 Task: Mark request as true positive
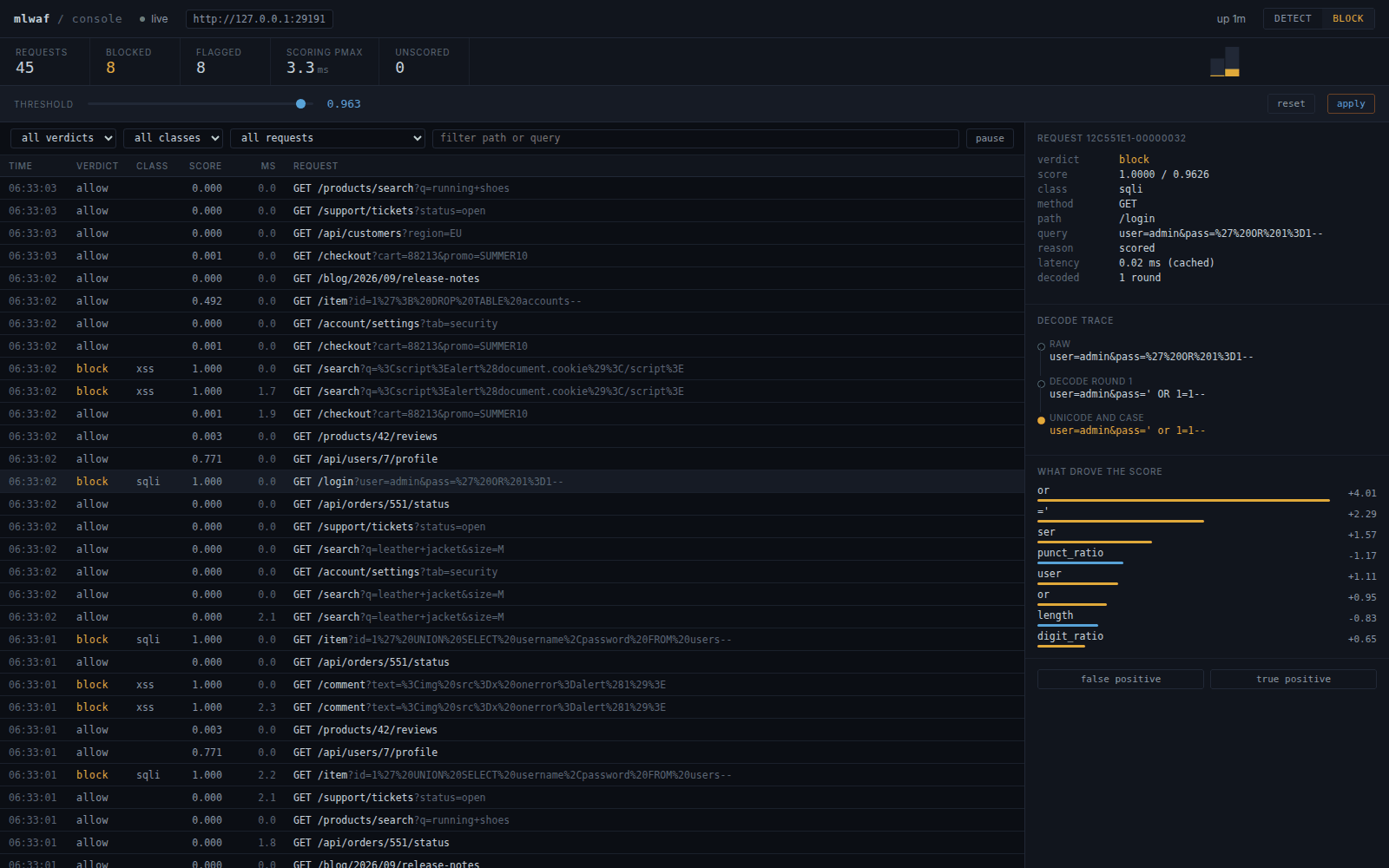click(1294, 679)
